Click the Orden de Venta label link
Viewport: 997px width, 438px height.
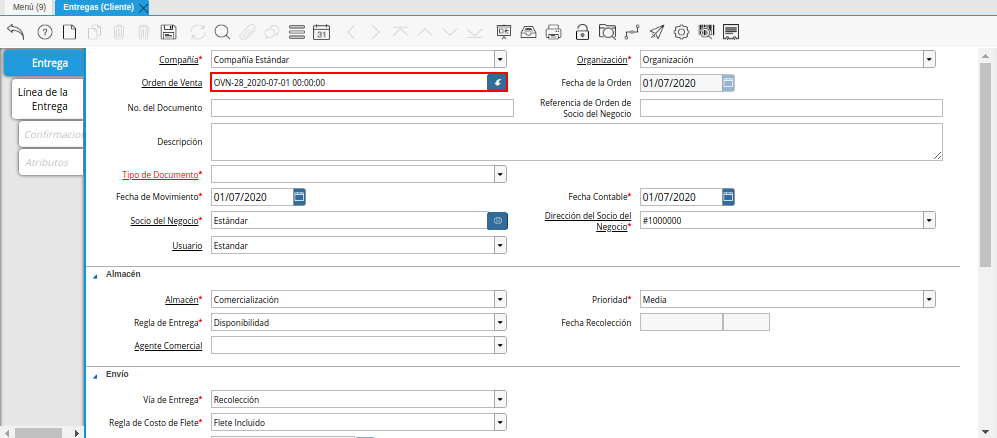pos(172,83)
